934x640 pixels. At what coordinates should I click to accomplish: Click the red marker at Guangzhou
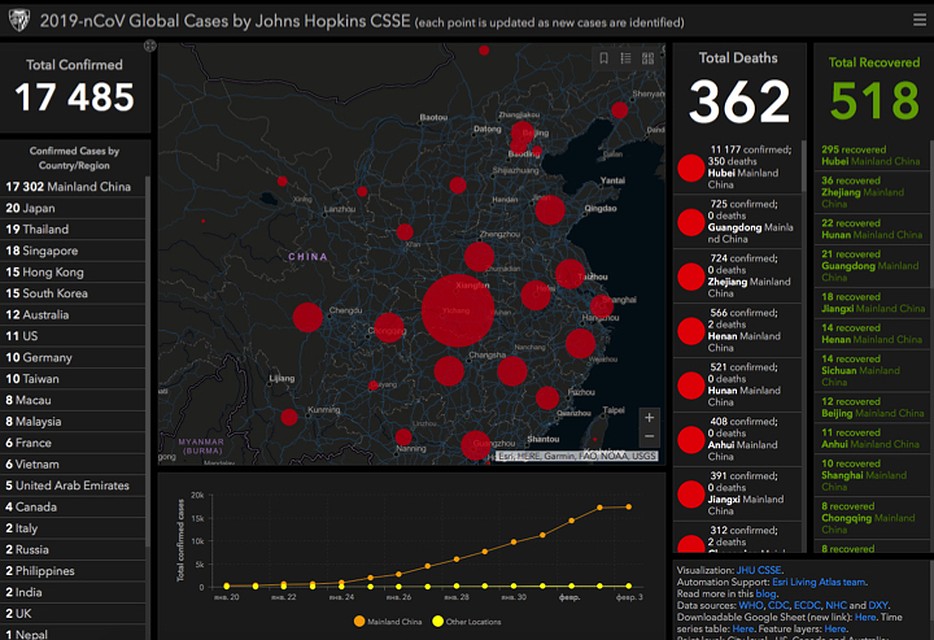coord(475,445)
